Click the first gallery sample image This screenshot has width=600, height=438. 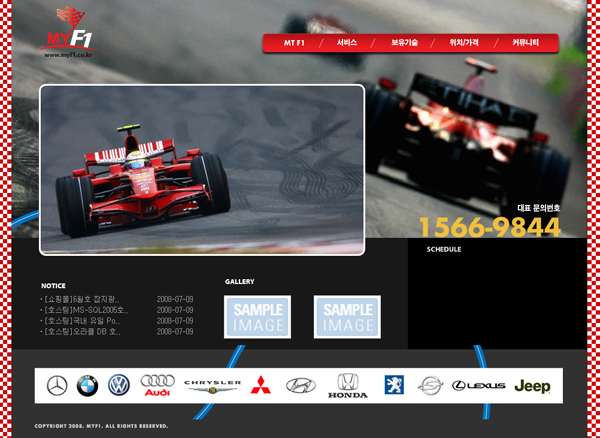pos(257,317)
